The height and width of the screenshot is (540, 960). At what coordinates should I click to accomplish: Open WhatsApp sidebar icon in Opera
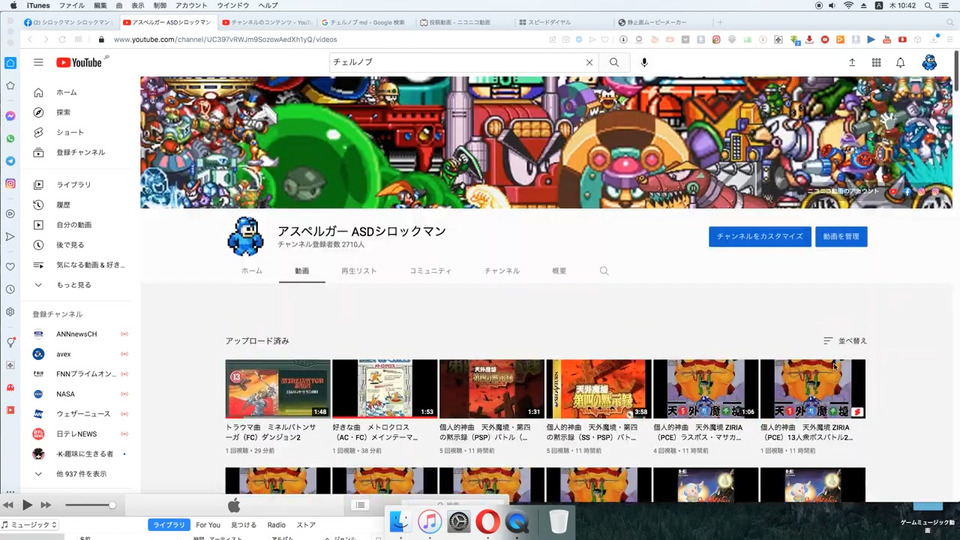pyautogui.click(x=10, y=139)
